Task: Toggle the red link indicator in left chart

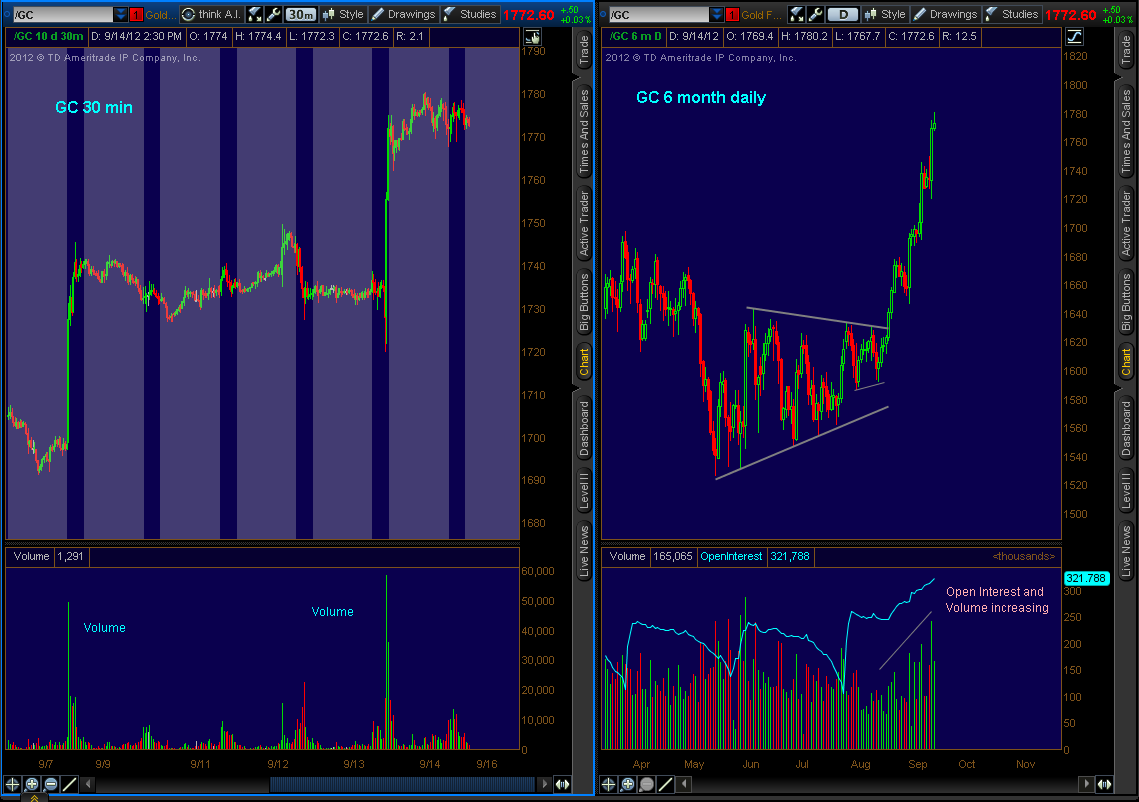Action: point(137,14)
